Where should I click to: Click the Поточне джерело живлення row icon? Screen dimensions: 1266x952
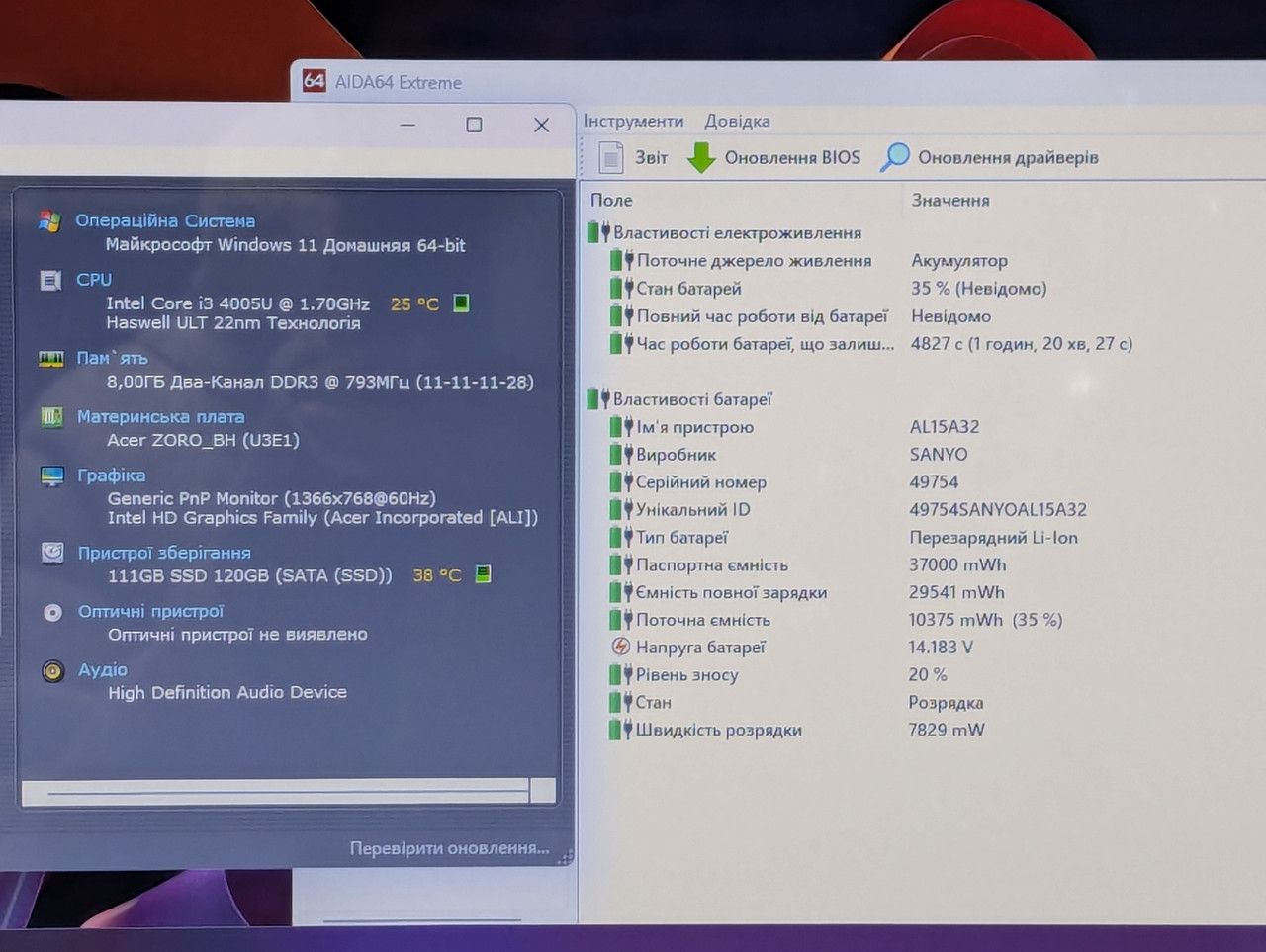621,260
